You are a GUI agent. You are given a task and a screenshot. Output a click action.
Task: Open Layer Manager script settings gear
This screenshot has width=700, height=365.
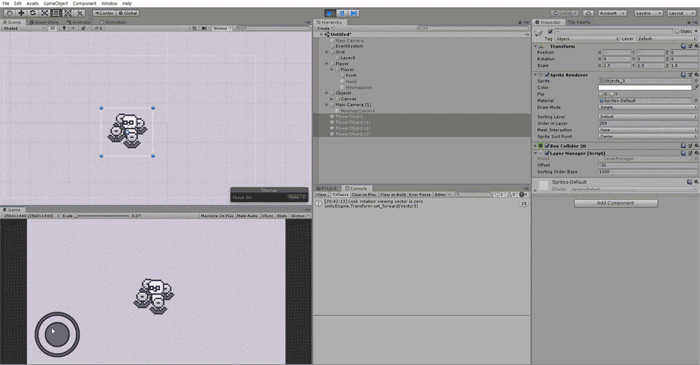click(696, 153)
